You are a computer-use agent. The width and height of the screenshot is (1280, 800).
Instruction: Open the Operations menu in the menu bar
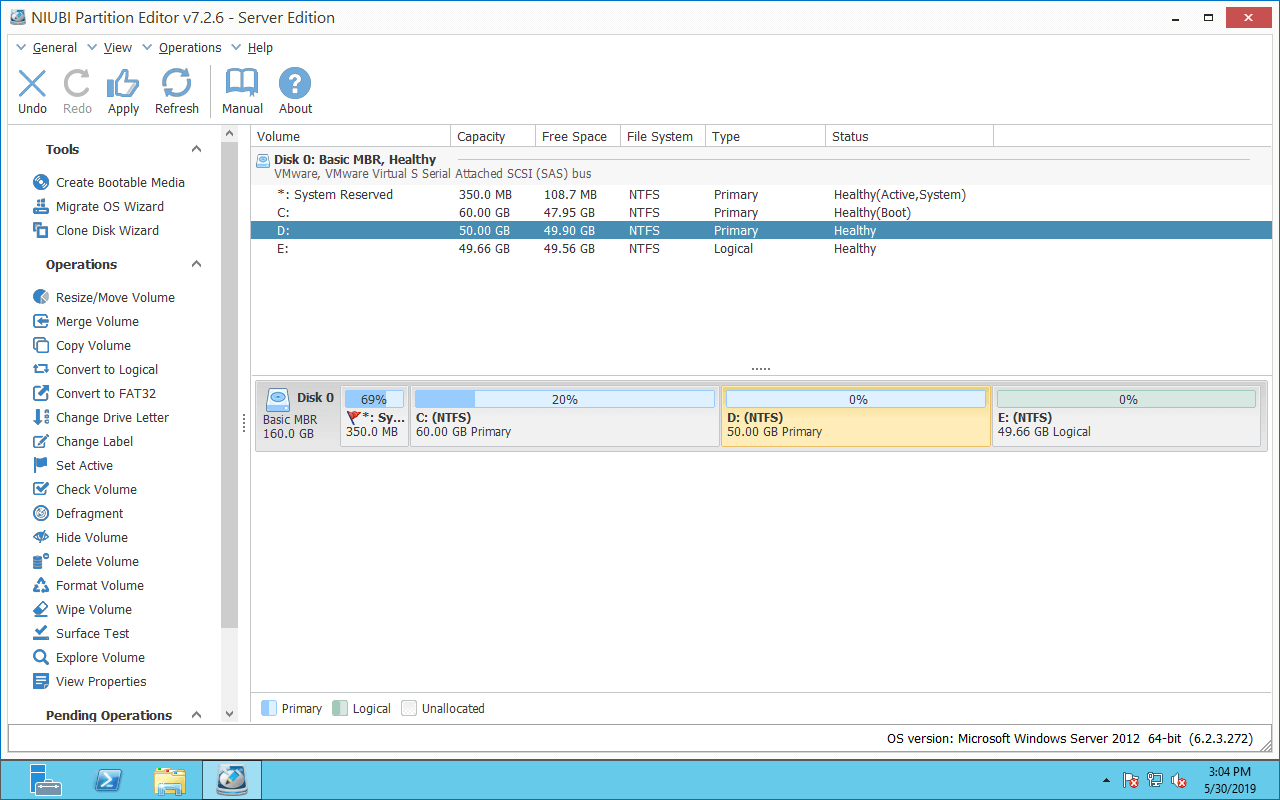189,47
